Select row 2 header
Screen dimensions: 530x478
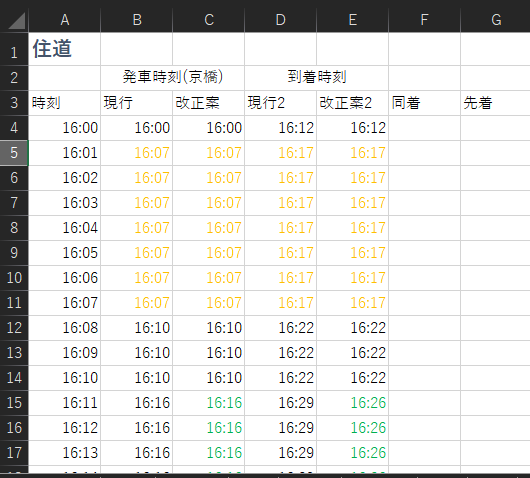(x=14, y=78)
